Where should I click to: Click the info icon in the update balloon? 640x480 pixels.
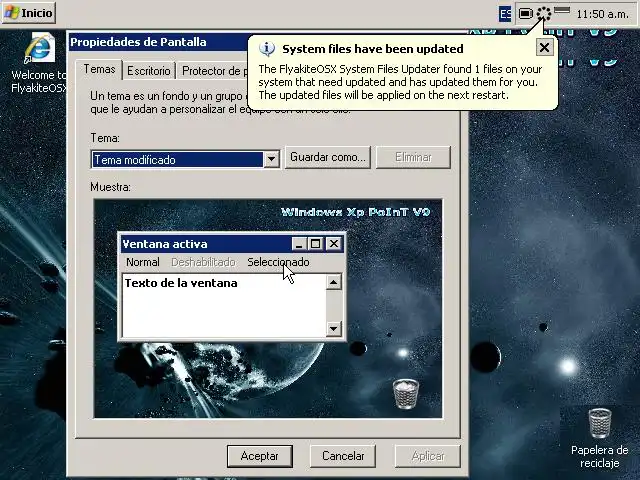tap(267, 49)
